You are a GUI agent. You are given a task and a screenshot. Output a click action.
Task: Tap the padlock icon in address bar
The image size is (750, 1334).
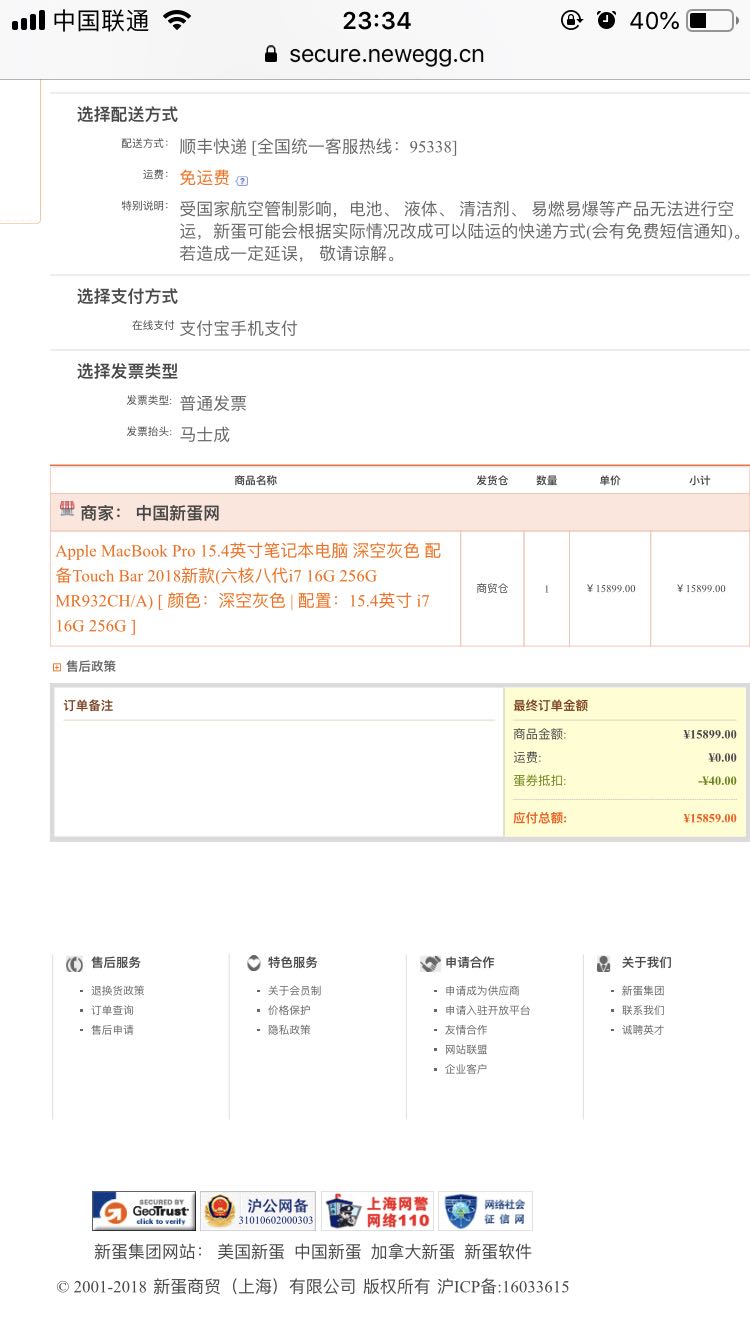271,55
